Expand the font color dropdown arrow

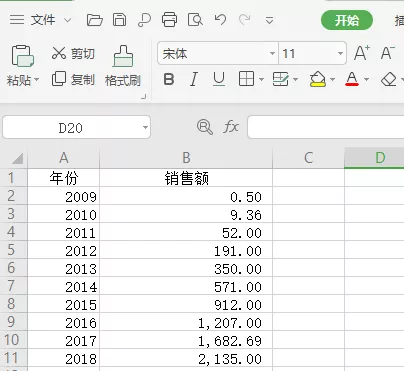366,80
